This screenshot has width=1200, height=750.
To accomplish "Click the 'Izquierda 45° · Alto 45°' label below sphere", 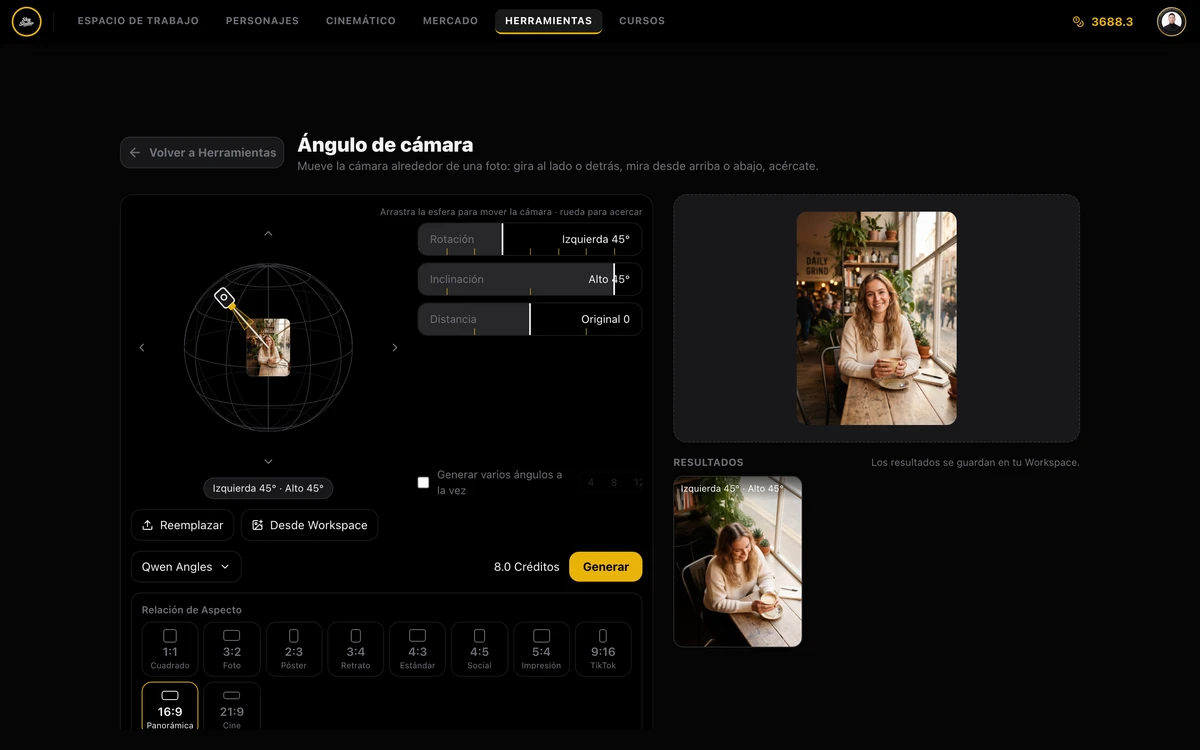I will pos(268,489).
